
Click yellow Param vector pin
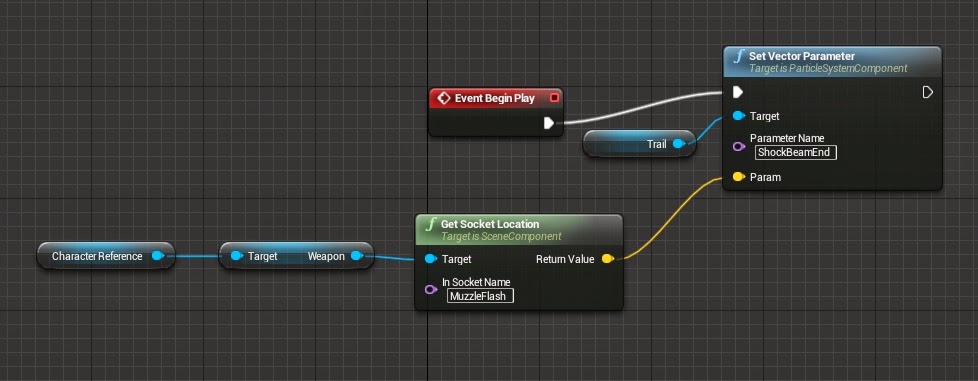(739, 177)
